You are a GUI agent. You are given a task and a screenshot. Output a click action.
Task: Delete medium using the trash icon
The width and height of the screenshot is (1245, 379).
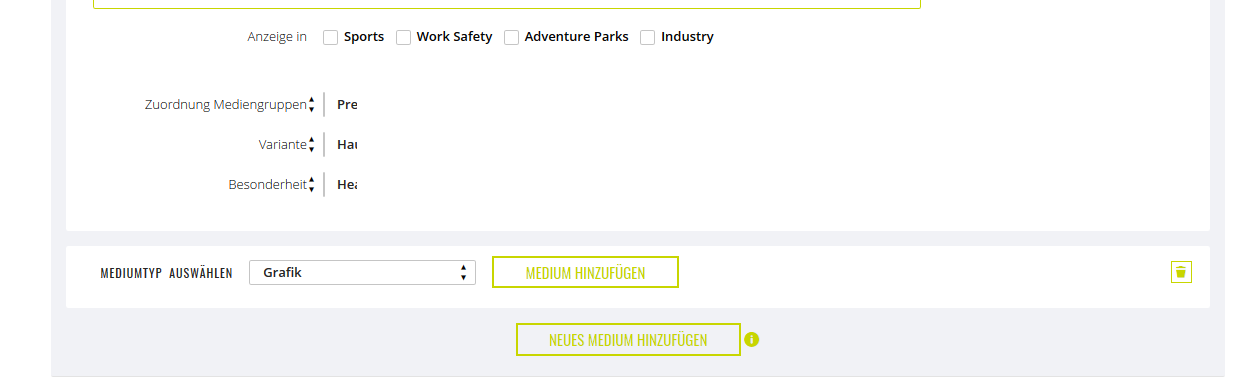click(x=1181, y=272)
